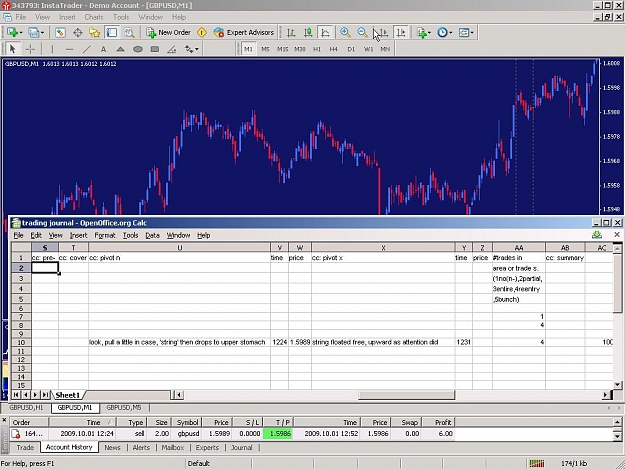Viewport: 625px width, 469px height.
Task: Click the New Order button
Action: [x=168, y=33]
